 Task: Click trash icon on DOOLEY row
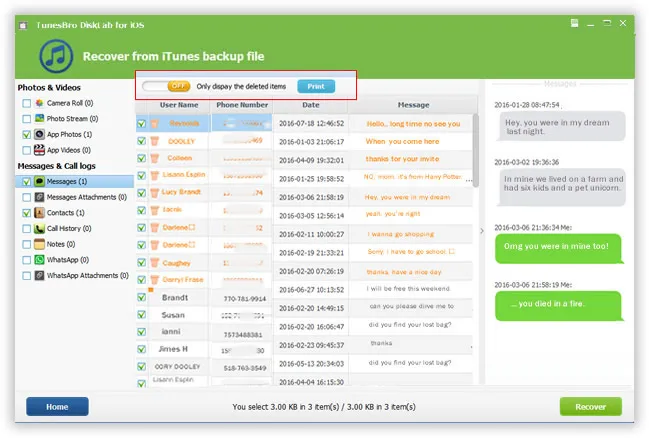pos(155,141)
